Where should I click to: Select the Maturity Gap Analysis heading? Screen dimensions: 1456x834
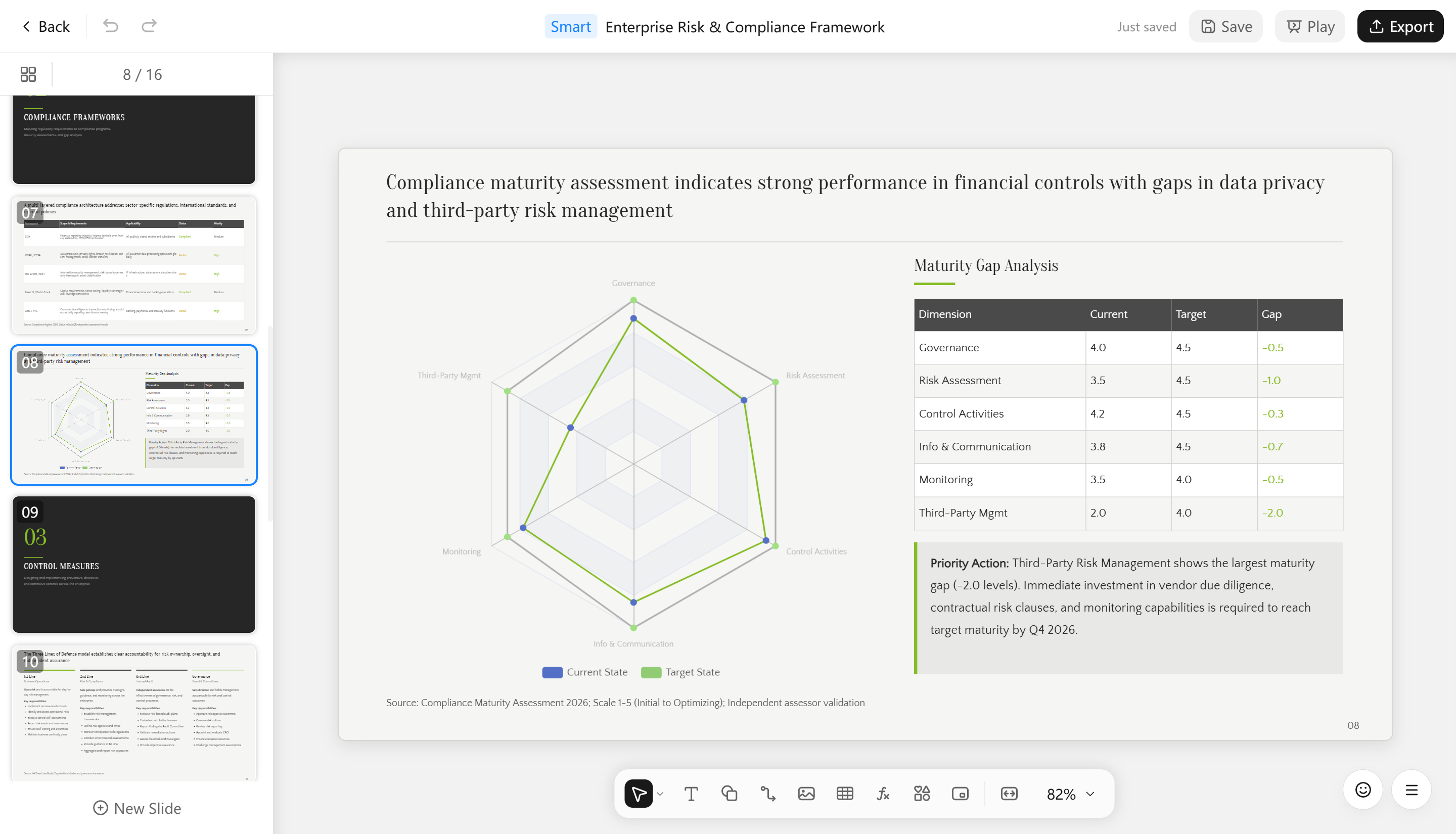click(986, 265)
